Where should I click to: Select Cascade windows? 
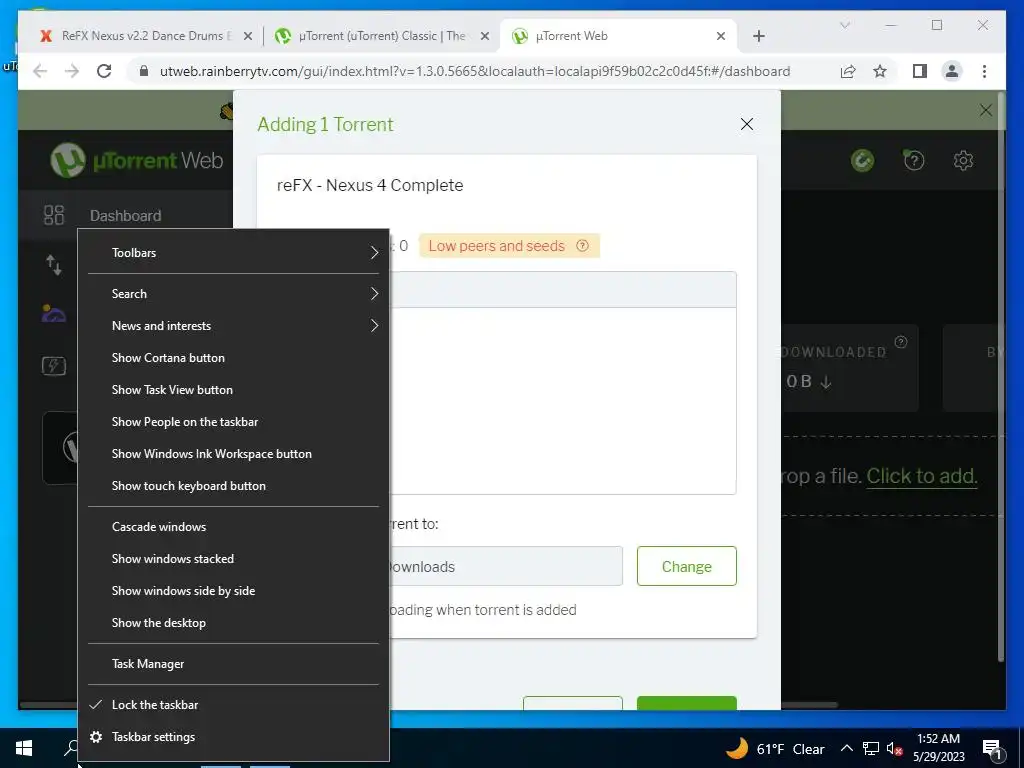pyautogui.click(x=233, y=526)
